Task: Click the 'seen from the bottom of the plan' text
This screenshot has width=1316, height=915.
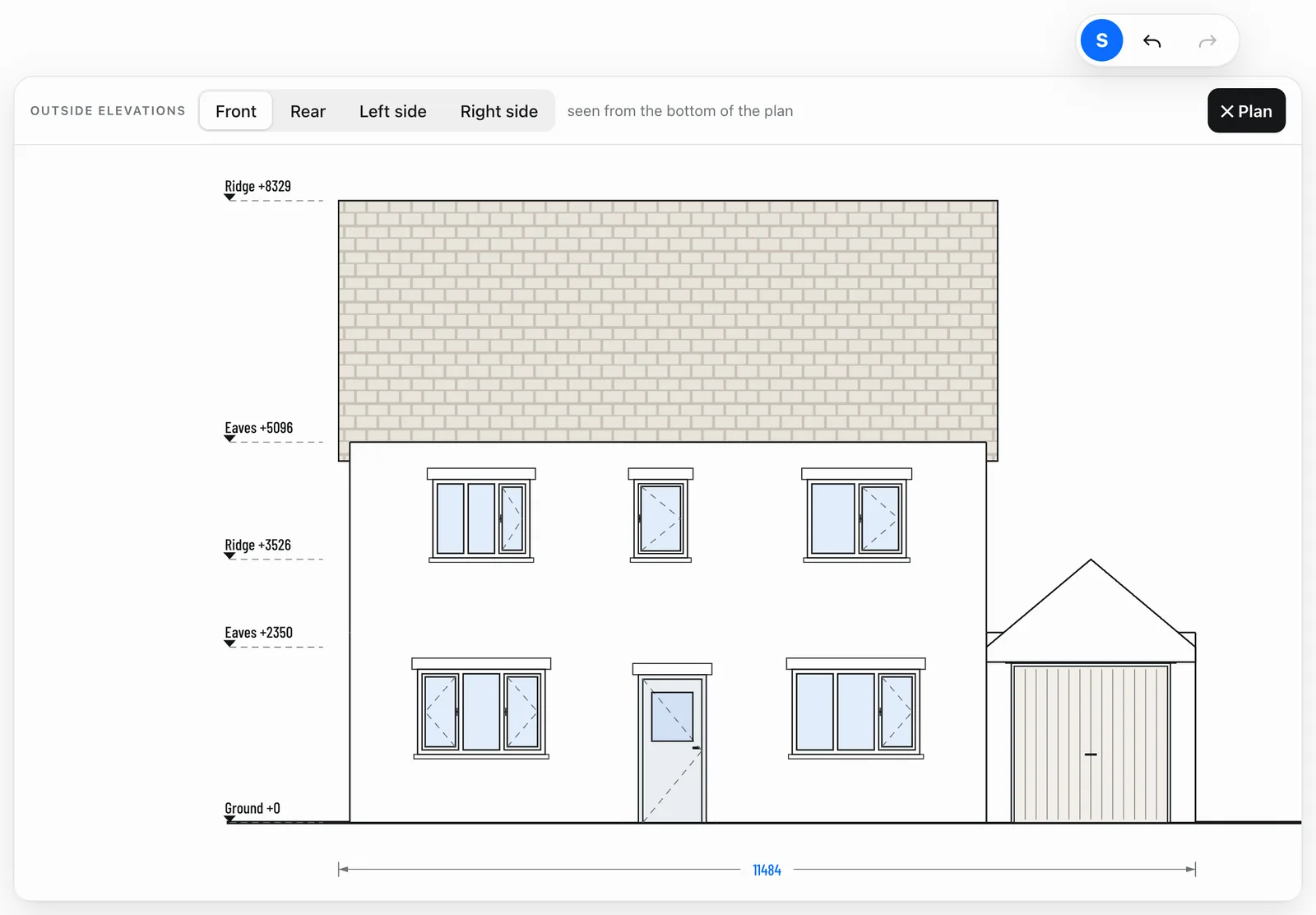Action: [680, 111]
